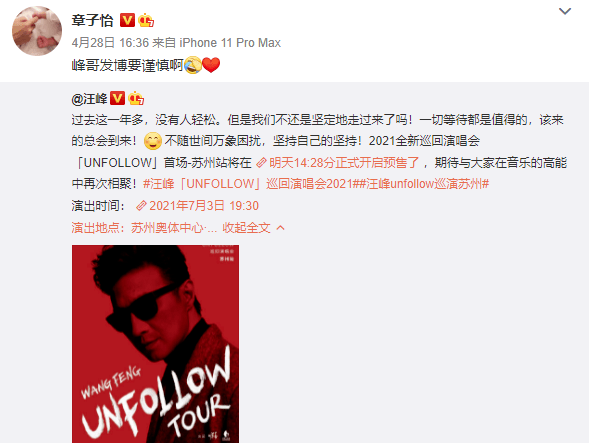Click the red heart emoji

[x=211, y=65]
